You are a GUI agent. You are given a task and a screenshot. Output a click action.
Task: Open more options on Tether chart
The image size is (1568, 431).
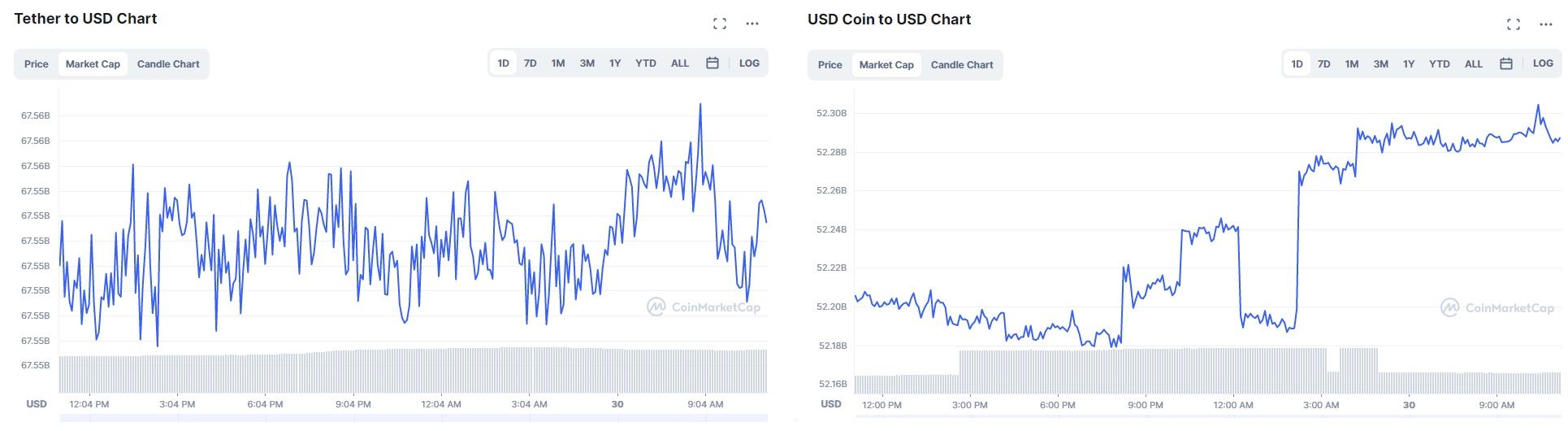(x=752, y=24)
